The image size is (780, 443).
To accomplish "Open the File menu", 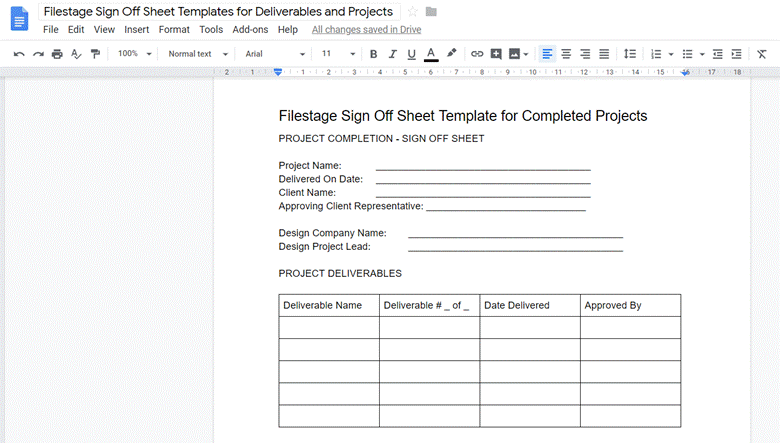I will [x=51, y=29].
